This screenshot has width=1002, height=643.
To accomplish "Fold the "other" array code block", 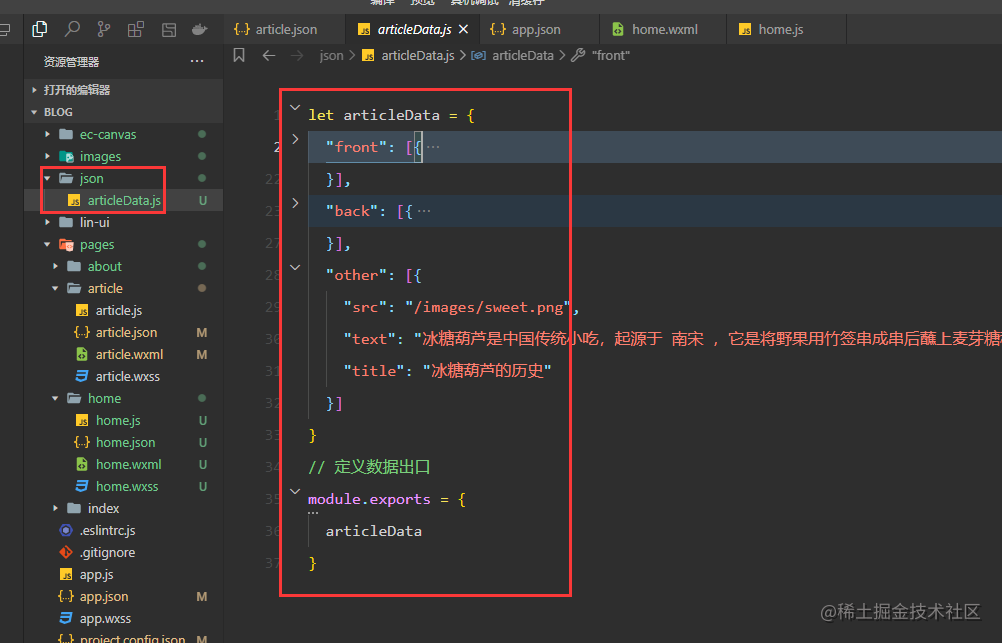I will point(295,267).
